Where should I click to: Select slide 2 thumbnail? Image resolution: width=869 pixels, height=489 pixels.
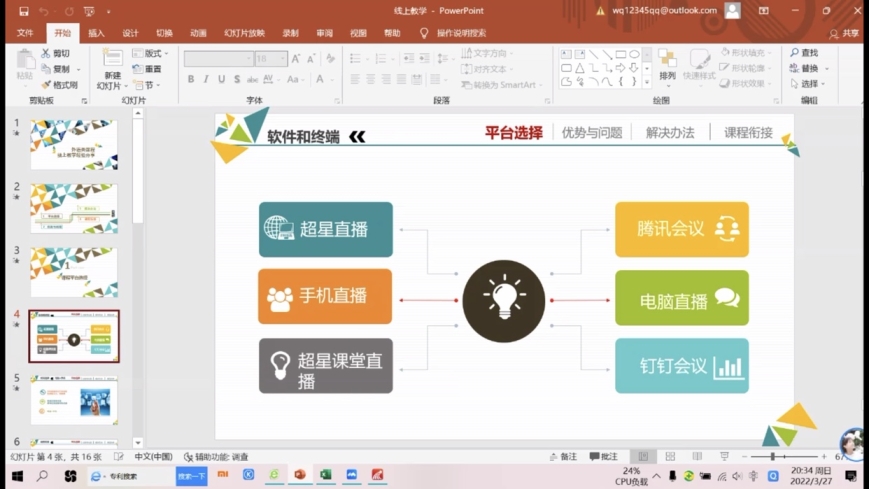pyautogui.click(x=74, y=208)
